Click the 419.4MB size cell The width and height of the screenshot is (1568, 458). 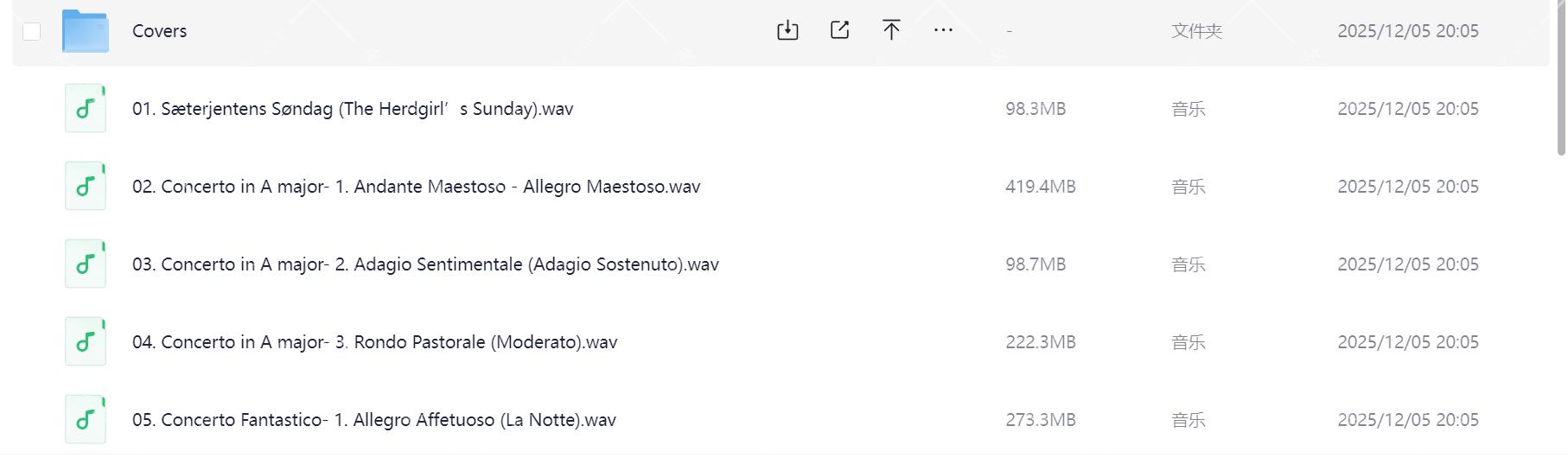point(1040,187)
